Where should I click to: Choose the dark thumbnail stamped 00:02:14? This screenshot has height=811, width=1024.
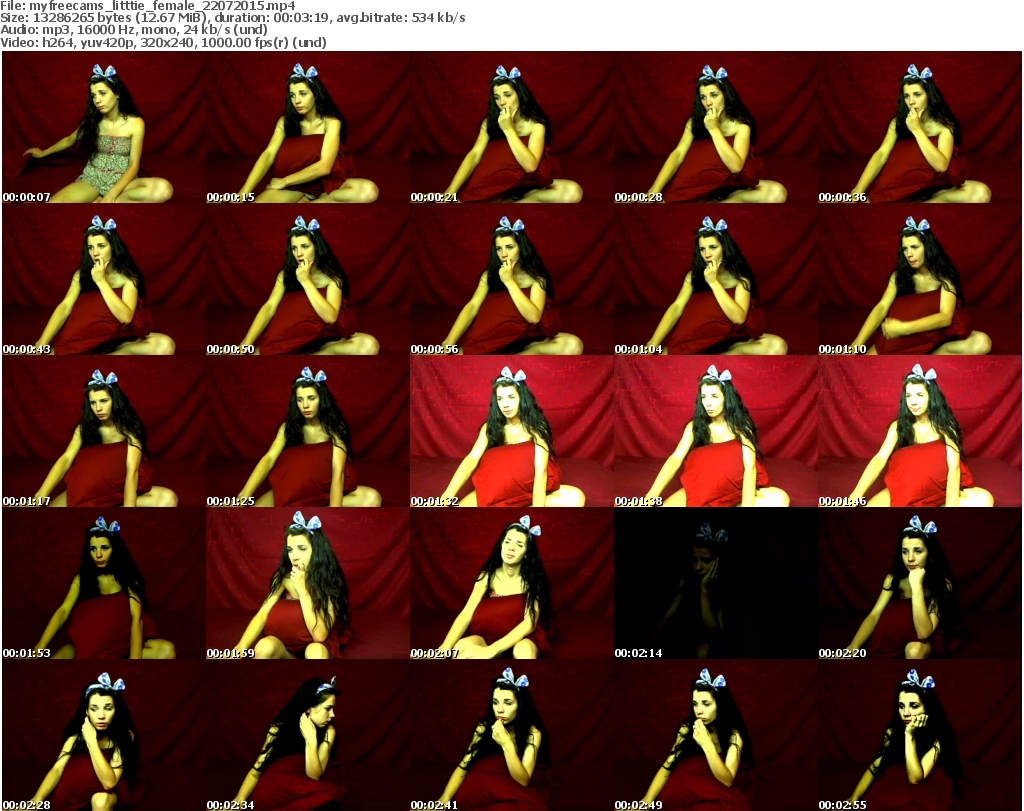point(716,583)
